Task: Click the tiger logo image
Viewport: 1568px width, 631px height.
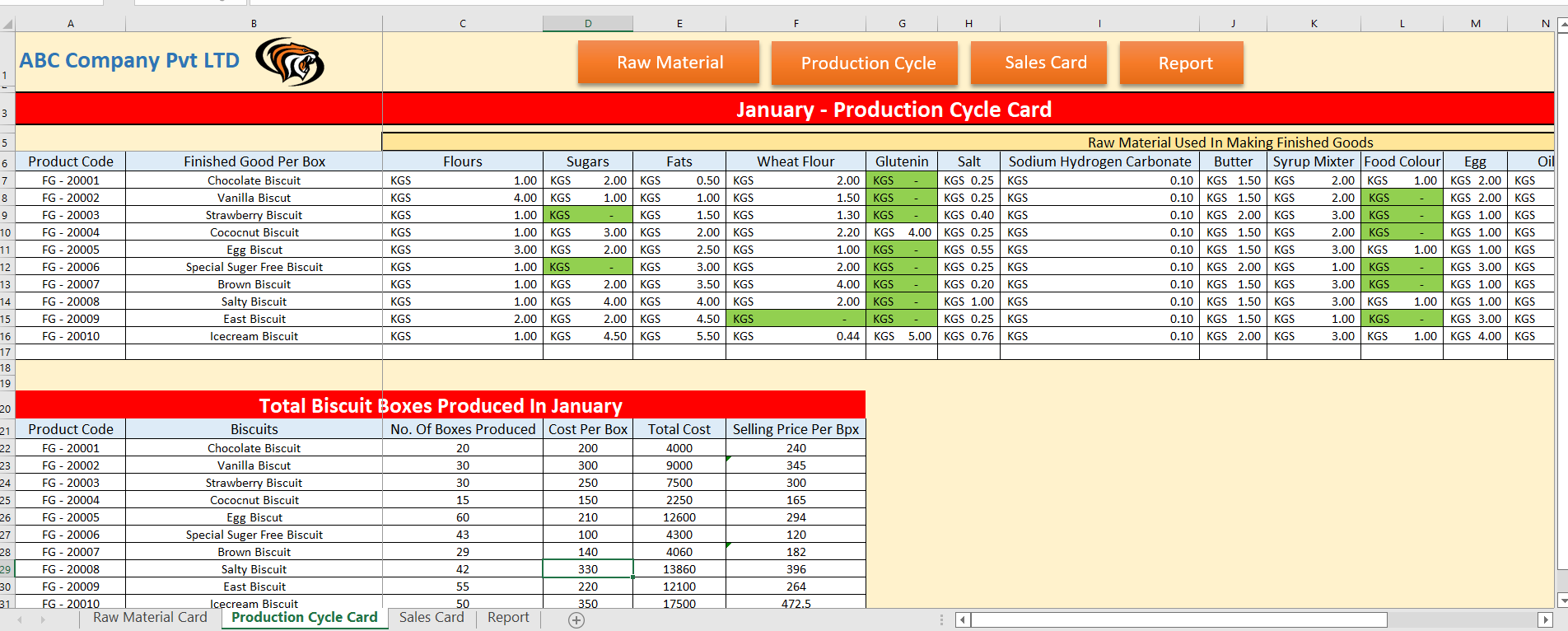Action: [x=290, y=62]
